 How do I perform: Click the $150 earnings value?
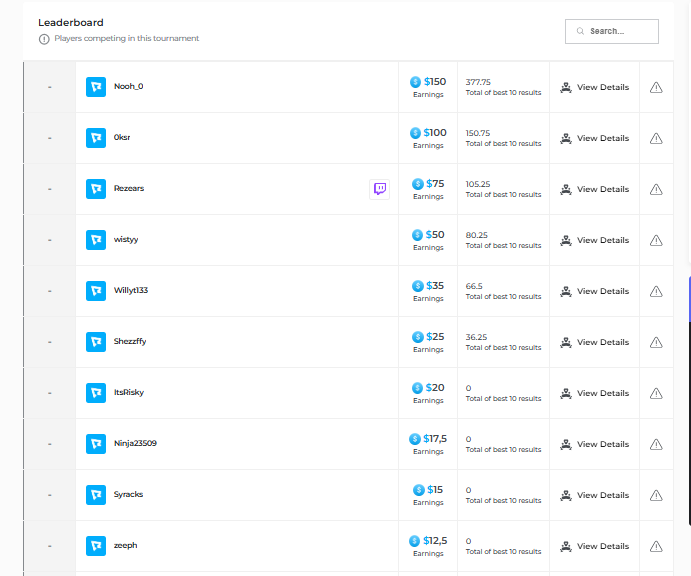pos(435,82)
